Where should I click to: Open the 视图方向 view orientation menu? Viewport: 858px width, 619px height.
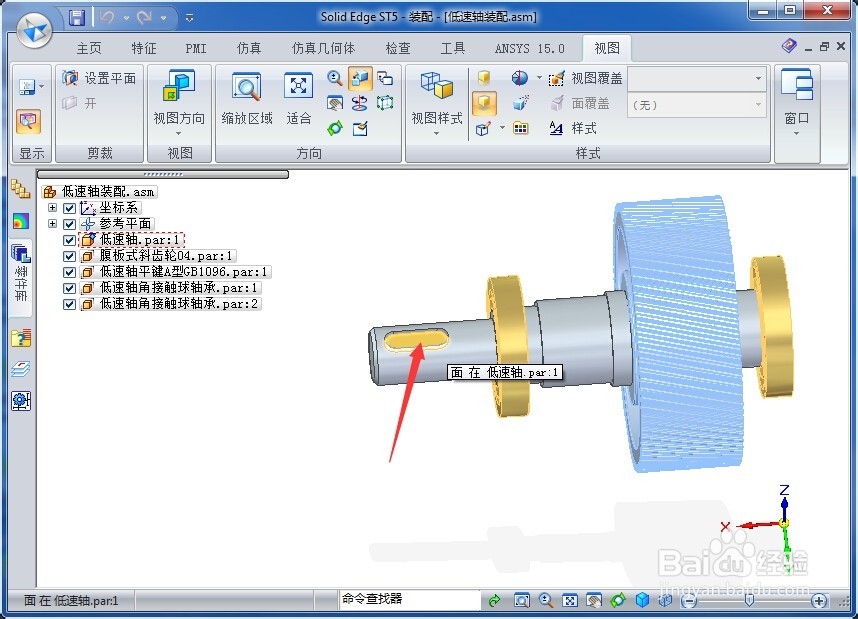click(x=179, y=102)
